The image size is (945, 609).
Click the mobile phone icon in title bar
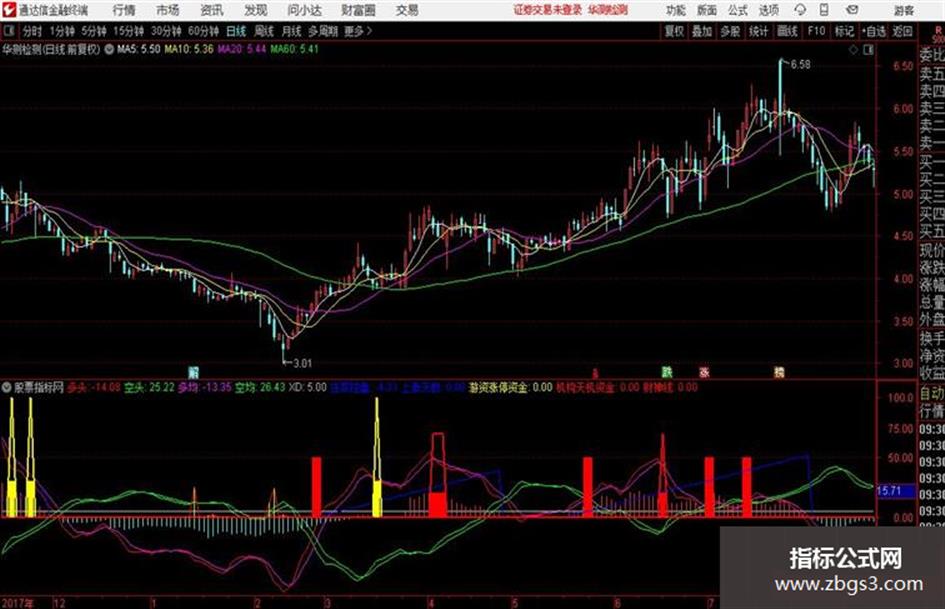[824, 10]
